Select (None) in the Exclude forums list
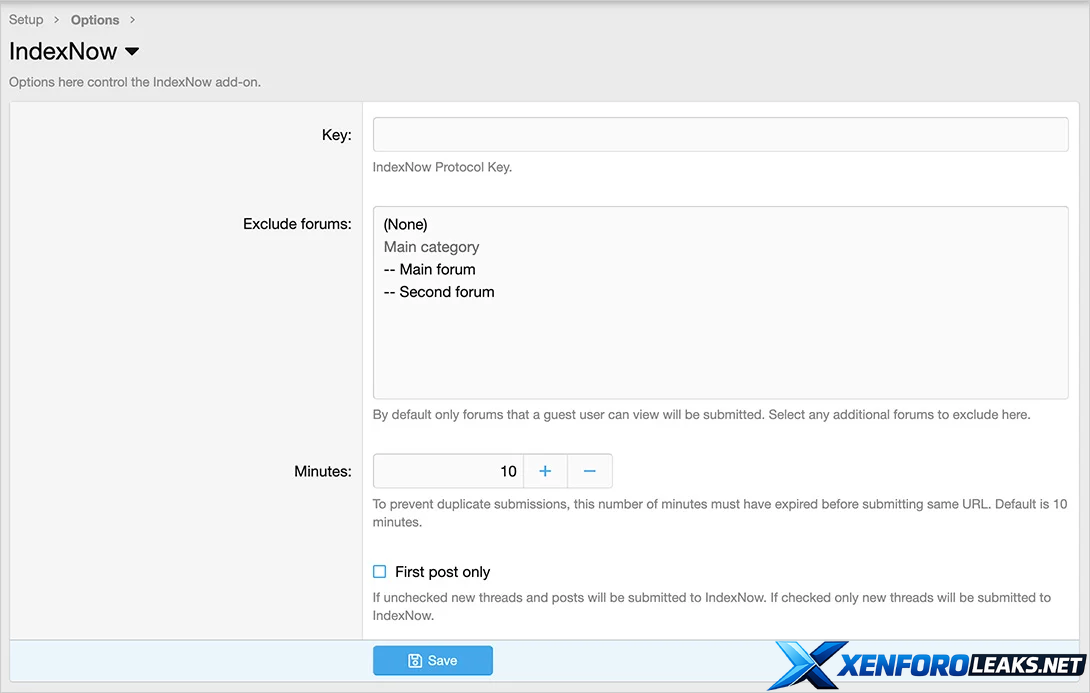This screenshot has height=693, width=1090. (x=404, y=224)
